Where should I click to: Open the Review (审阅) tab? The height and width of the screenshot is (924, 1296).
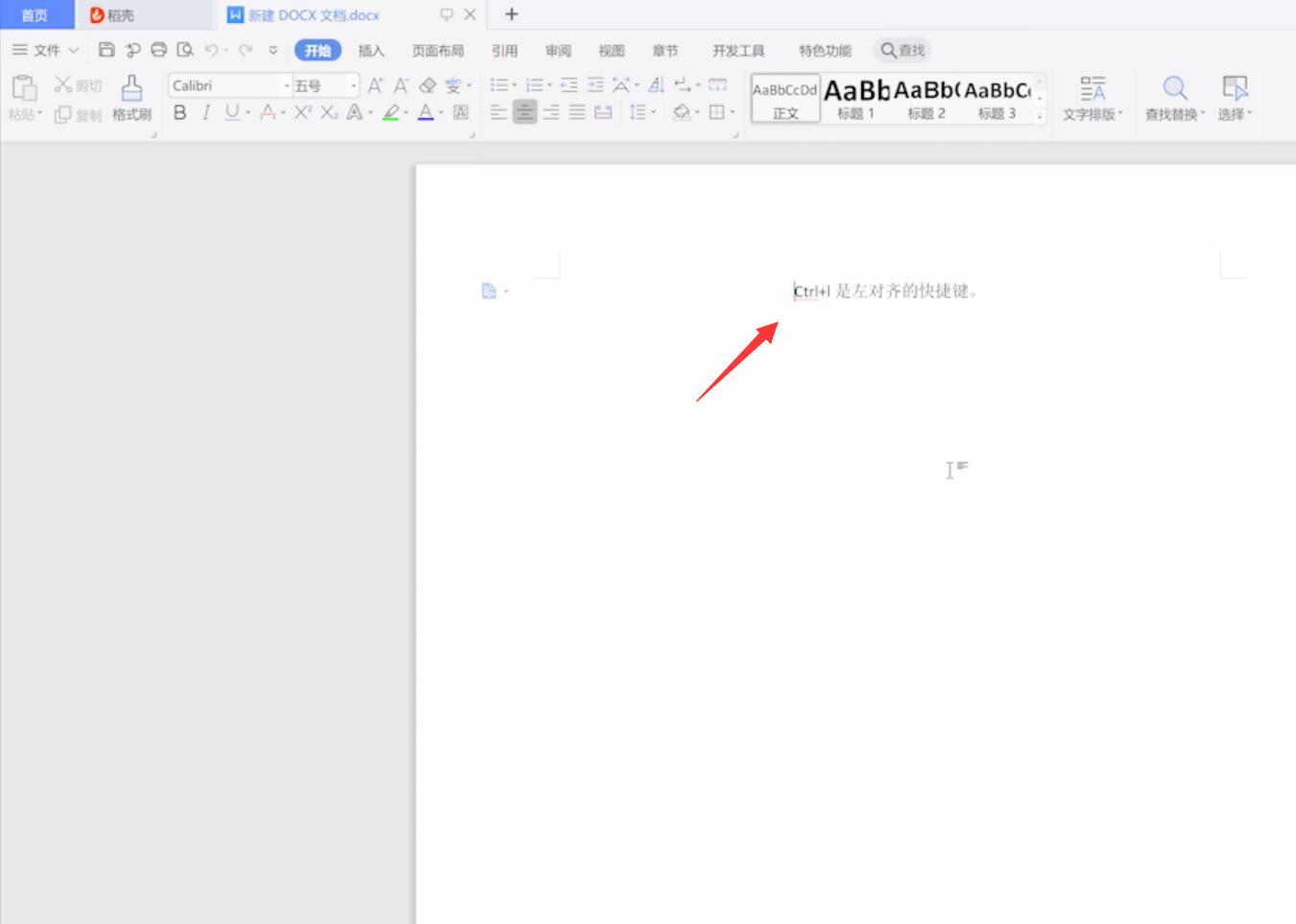558,51
